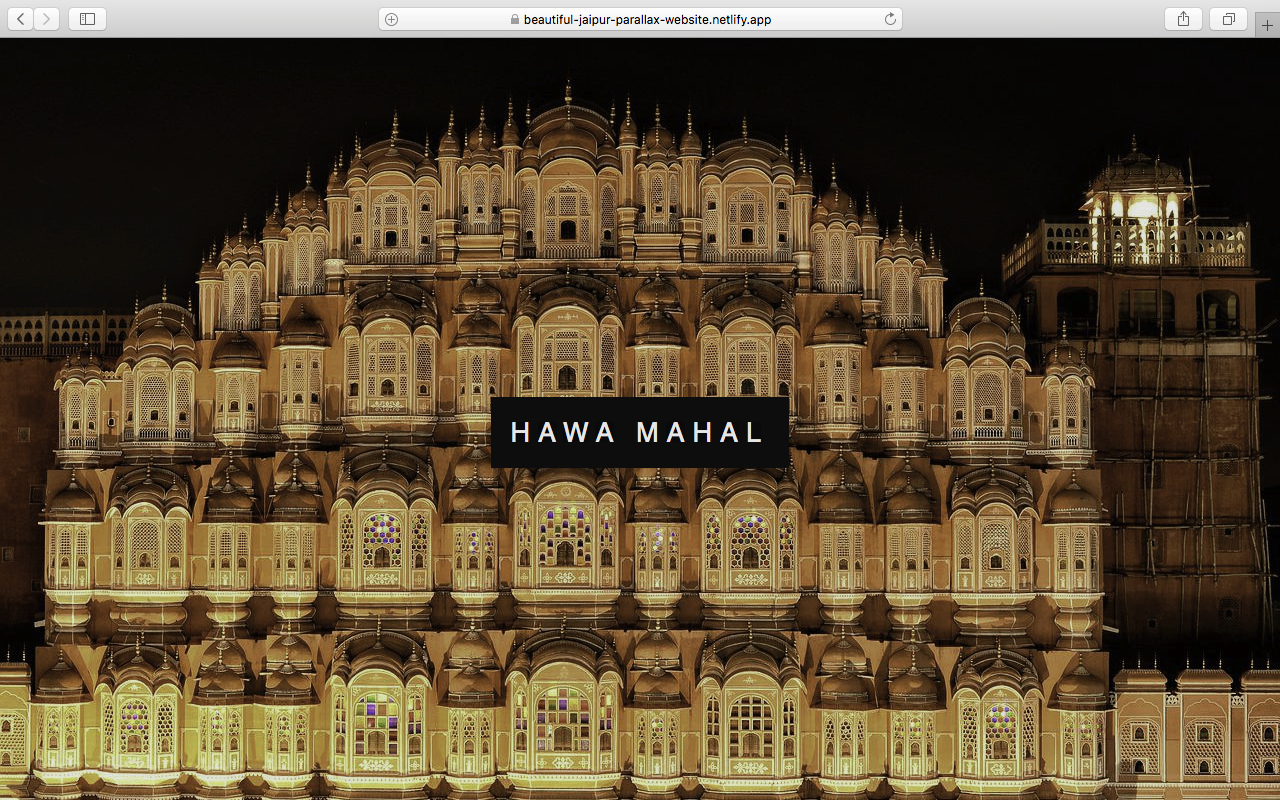This screenshot has width=1280, height=800.
Task: Click the forward navigation arrow
Action: (47, 19)
